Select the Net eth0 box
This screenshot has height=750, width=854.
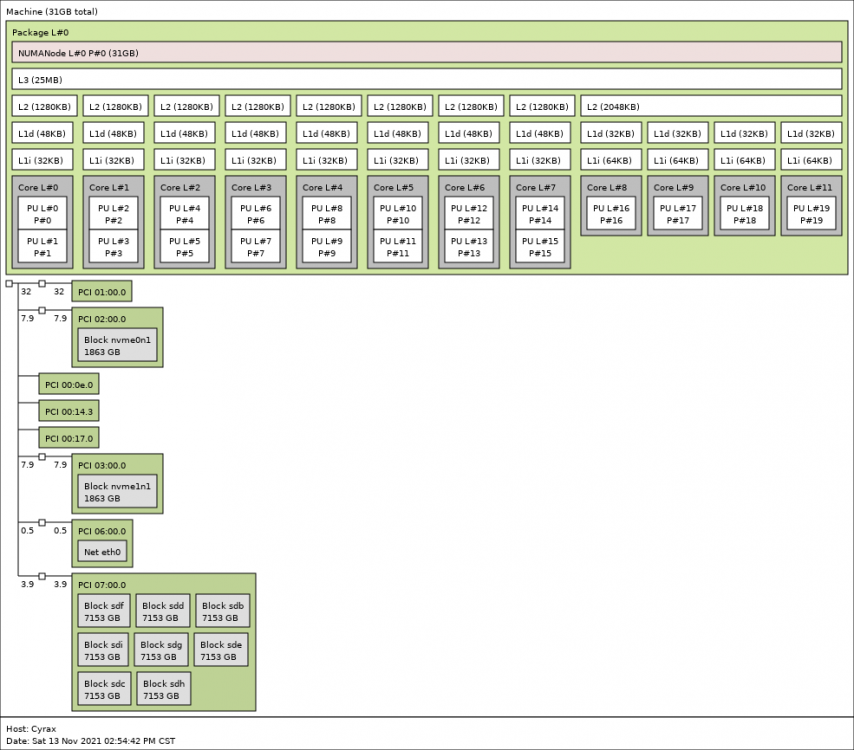[x=102, y=551]
